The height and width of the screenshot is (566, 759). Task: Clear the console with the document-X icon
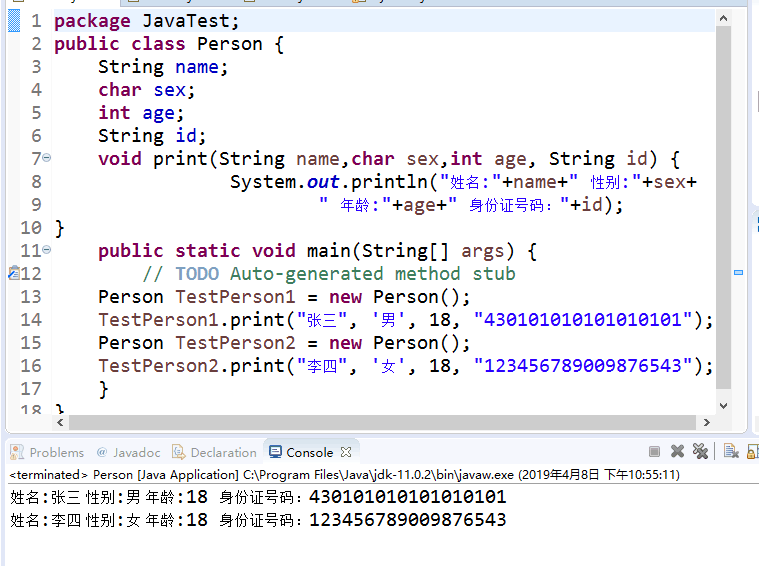(731, 452)
